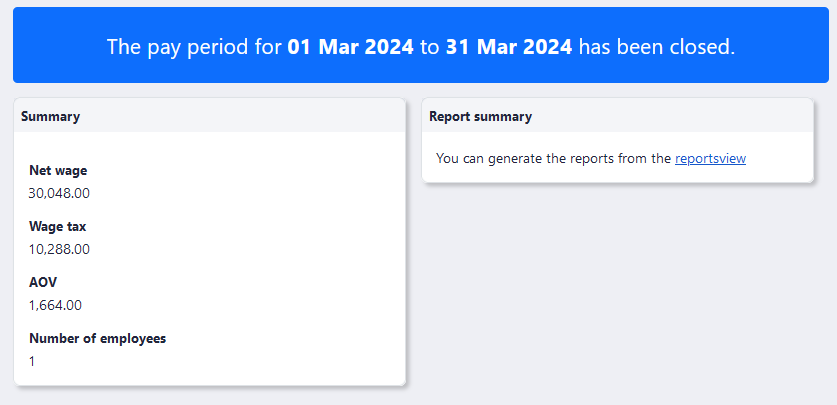Screen dimensions: 837x405
Task: Click the Wage tax label
Action: (58, 226)
